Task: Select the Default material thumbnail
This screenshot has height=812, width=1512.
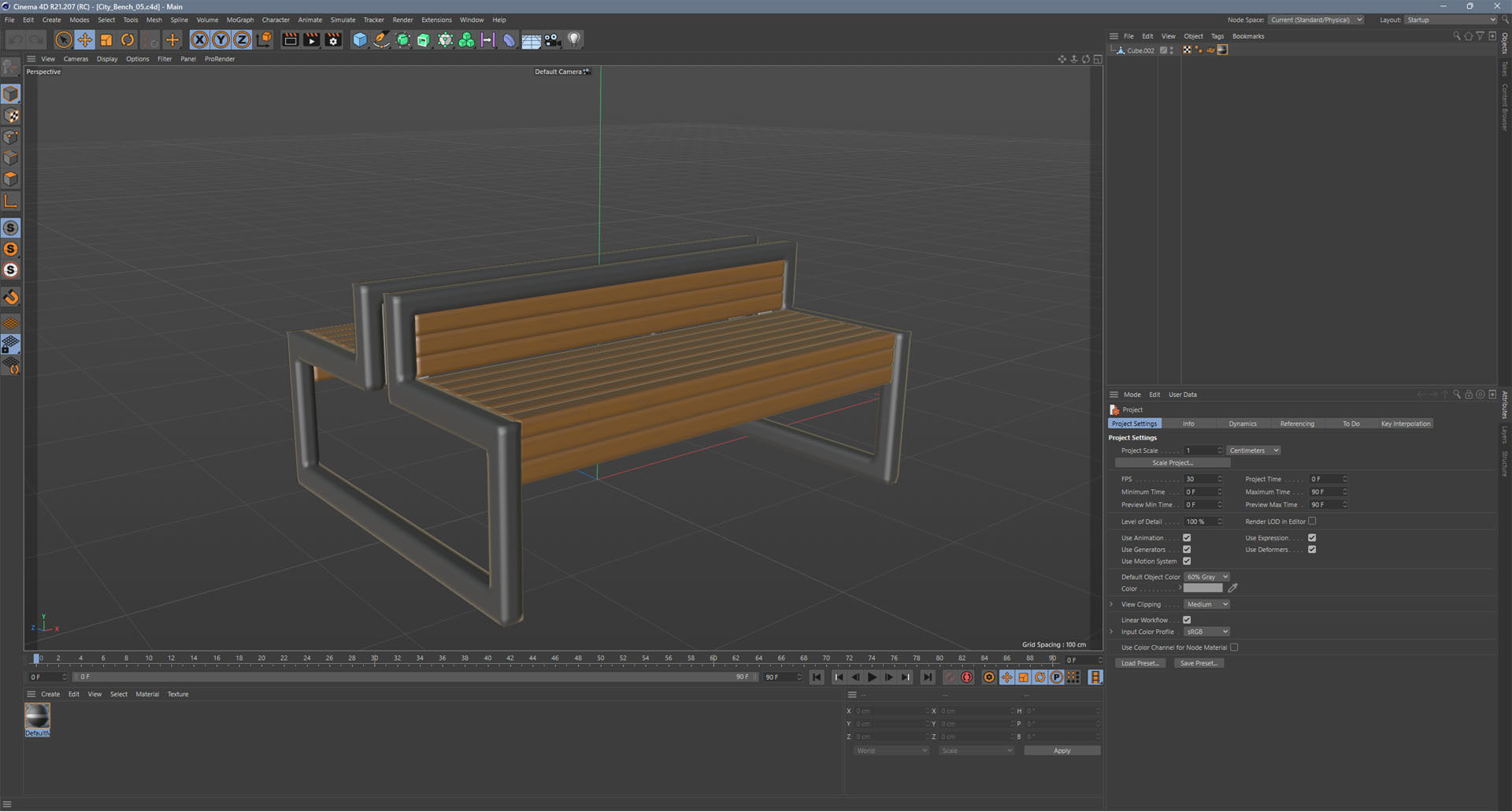Action: (x=37, y=717)
